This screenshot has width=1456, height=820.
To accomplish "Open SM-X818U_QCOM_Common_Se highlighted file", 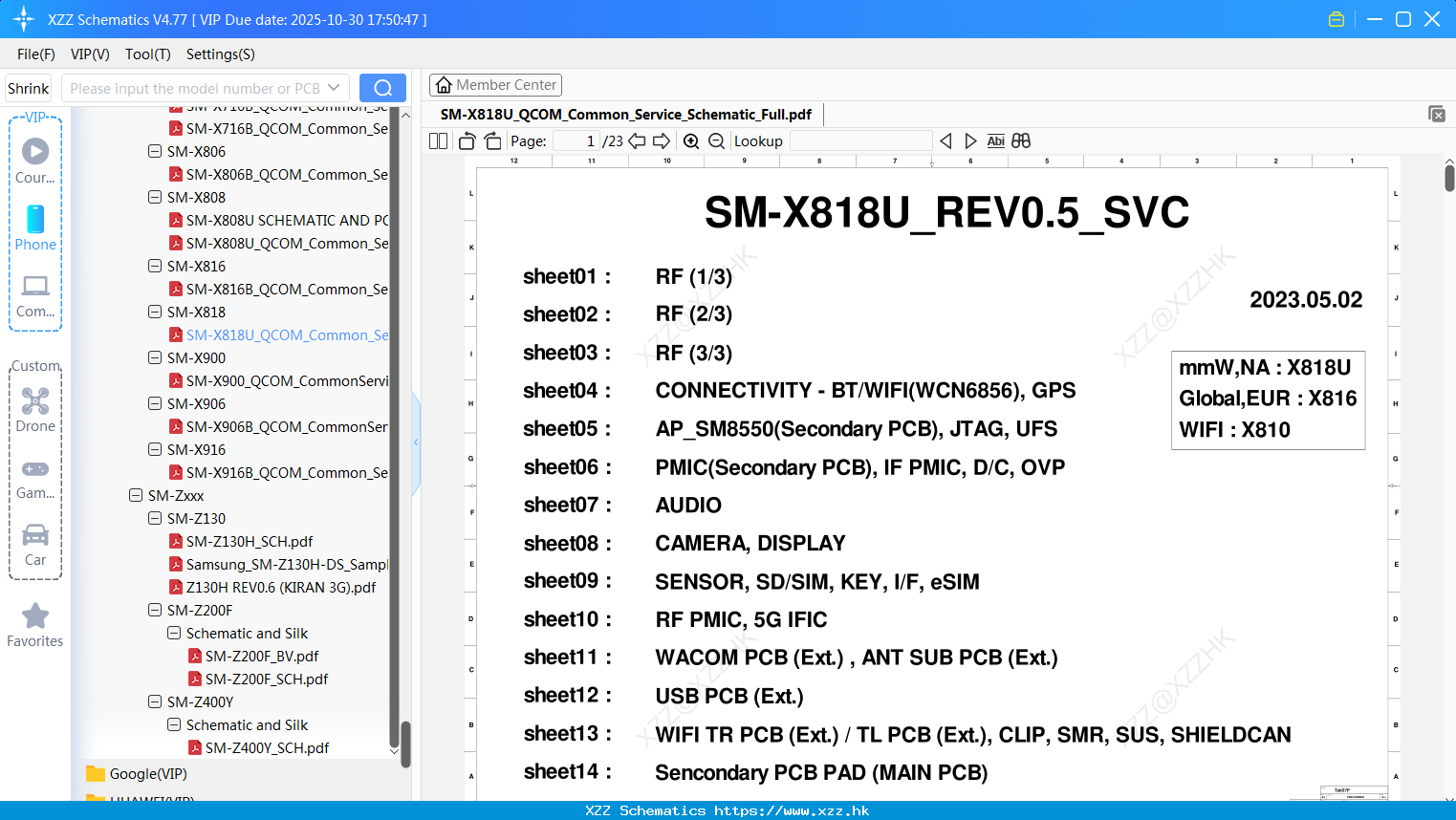I will coord(287,334).
